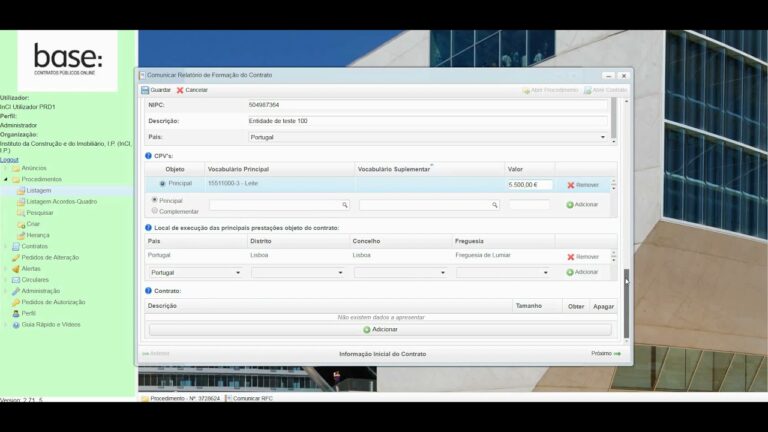Remove the Leite CPV row

pos(583,185)
